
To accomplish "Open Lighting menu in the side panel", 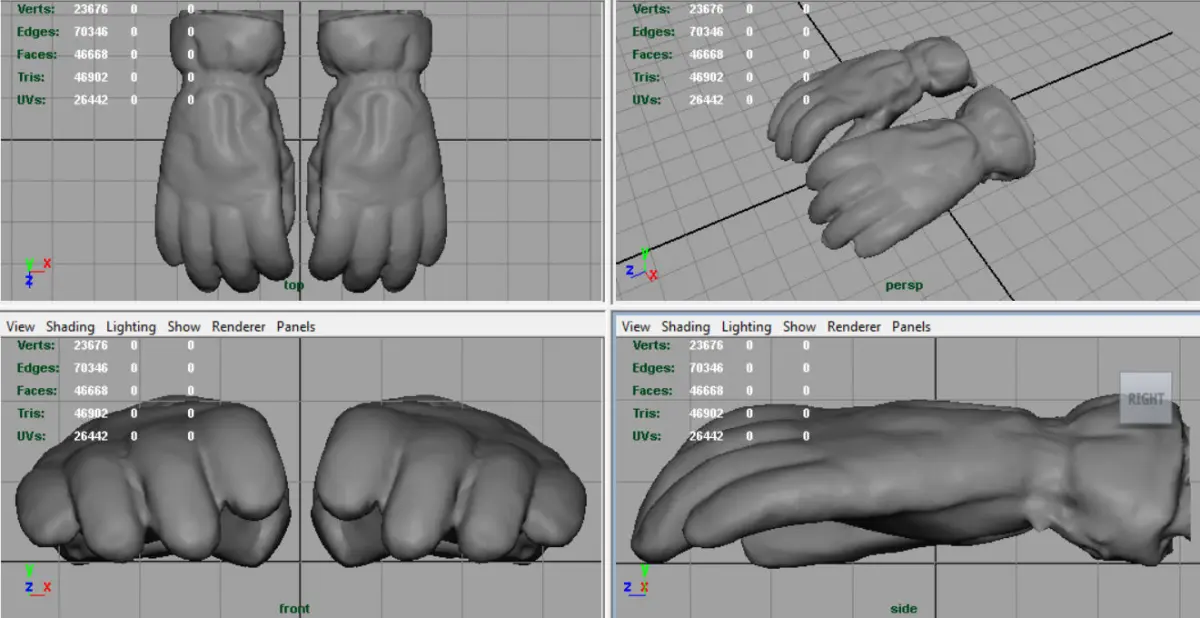I will click(747, 327).
